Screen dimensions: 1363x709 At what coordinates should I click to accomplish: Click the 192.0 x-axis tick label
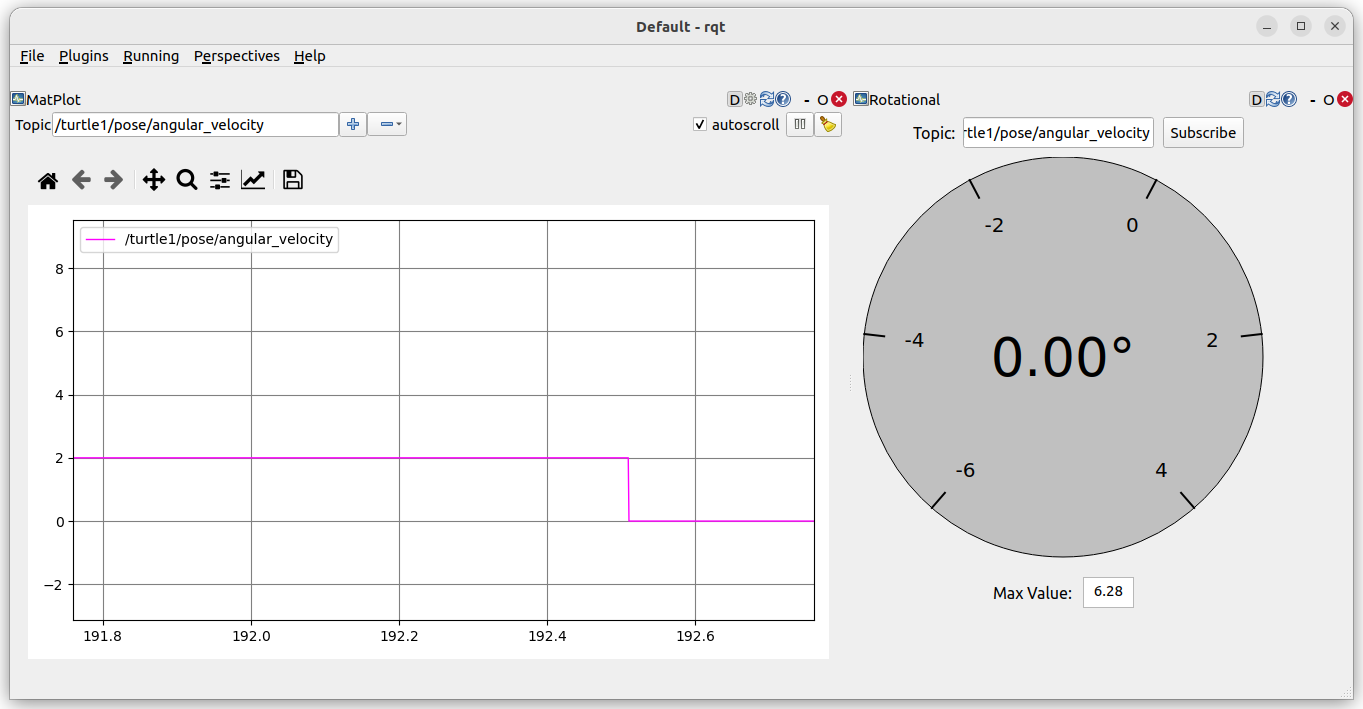click(251, 637)
